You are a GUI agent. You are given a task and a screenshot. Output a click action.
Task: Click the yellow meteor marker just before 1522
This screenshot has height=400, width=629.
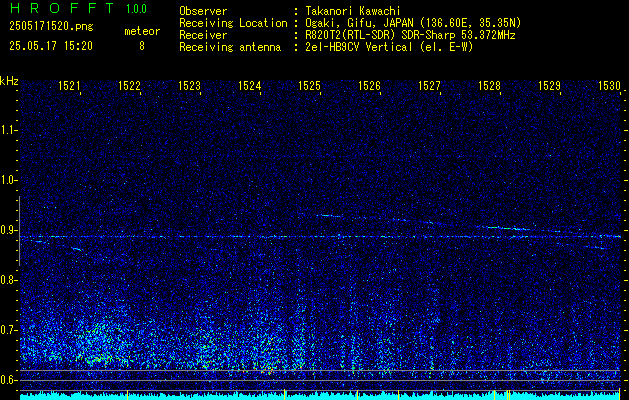pyautogui.click(x=127, y=394)
